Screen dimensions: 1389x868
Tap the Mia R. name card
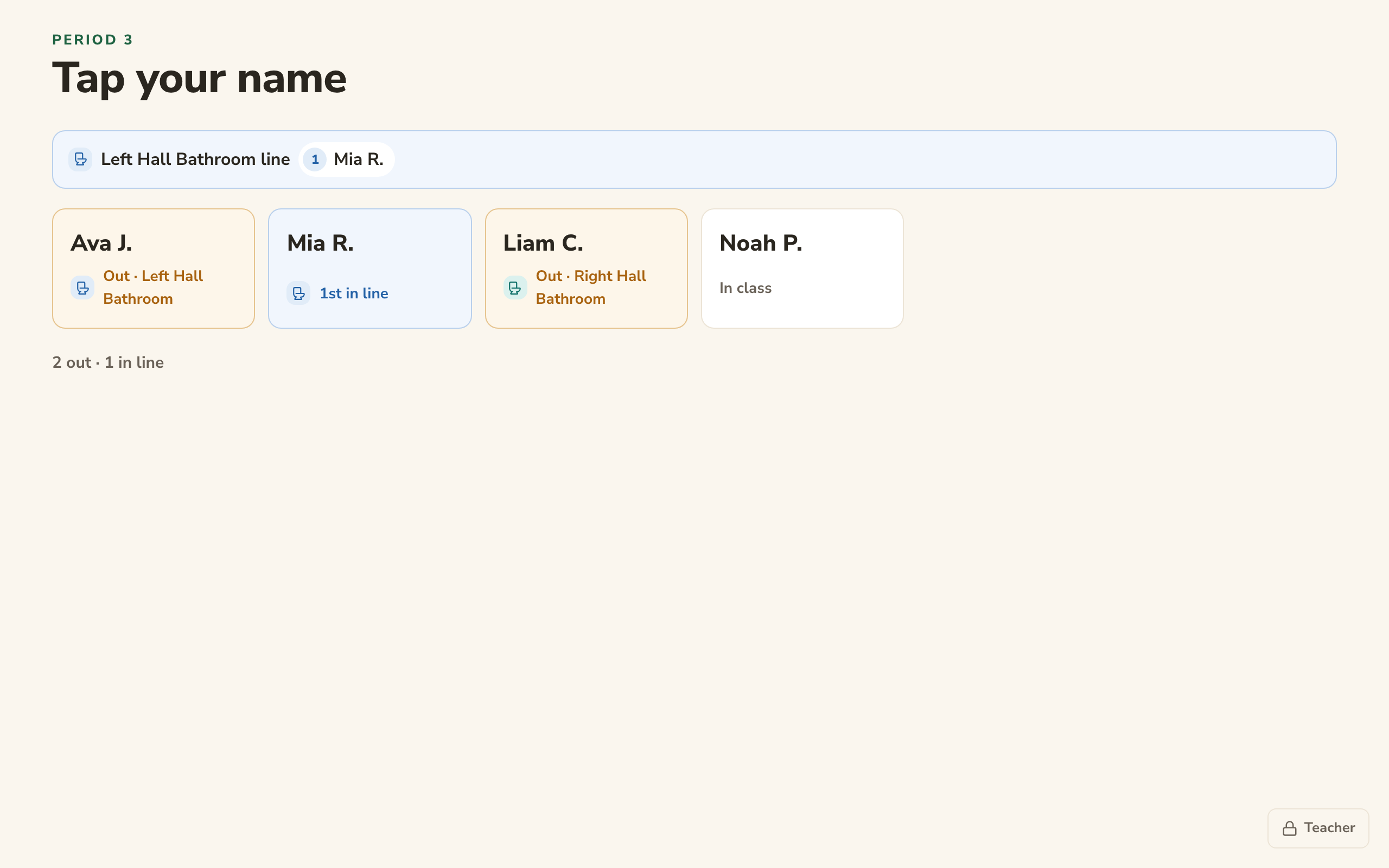click(x=369, y=269)
